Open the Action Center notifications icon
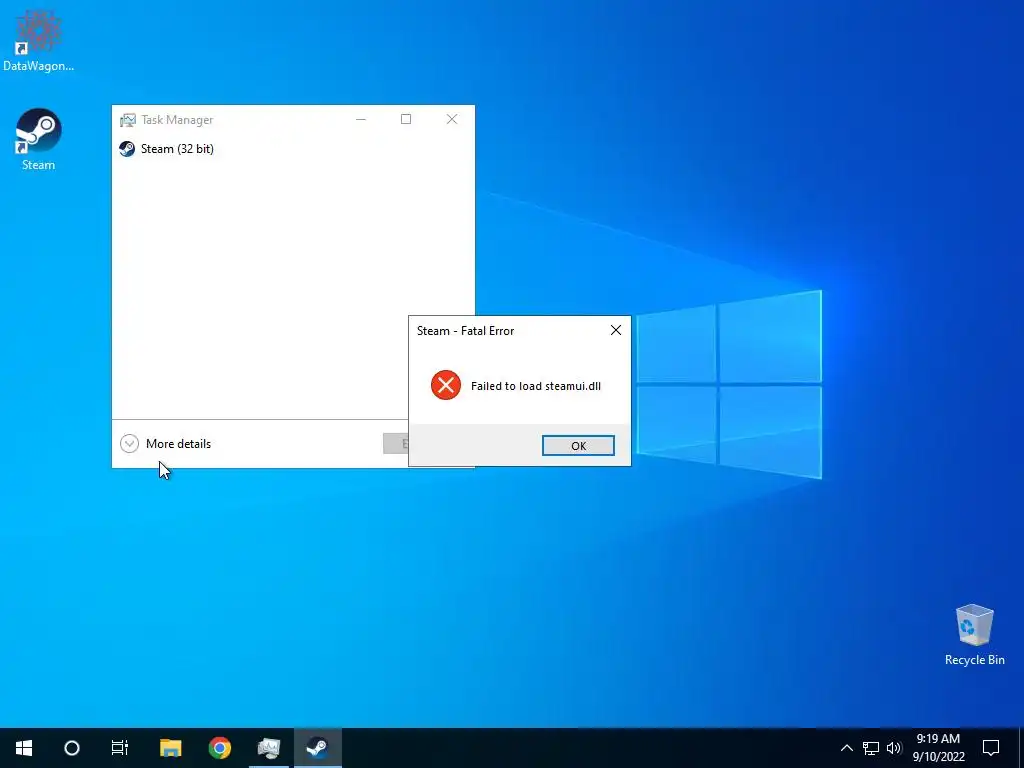 (x=991, y=748)
